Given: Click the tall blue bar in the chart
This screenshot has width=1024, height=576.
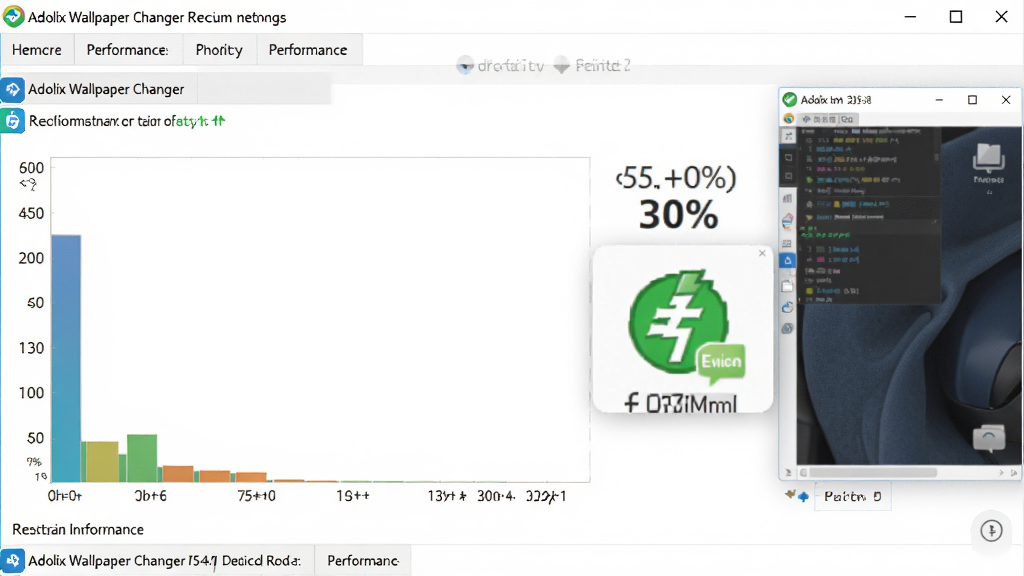Looking at the screenshot, I should pyautogui.click(x=66, y=359).
